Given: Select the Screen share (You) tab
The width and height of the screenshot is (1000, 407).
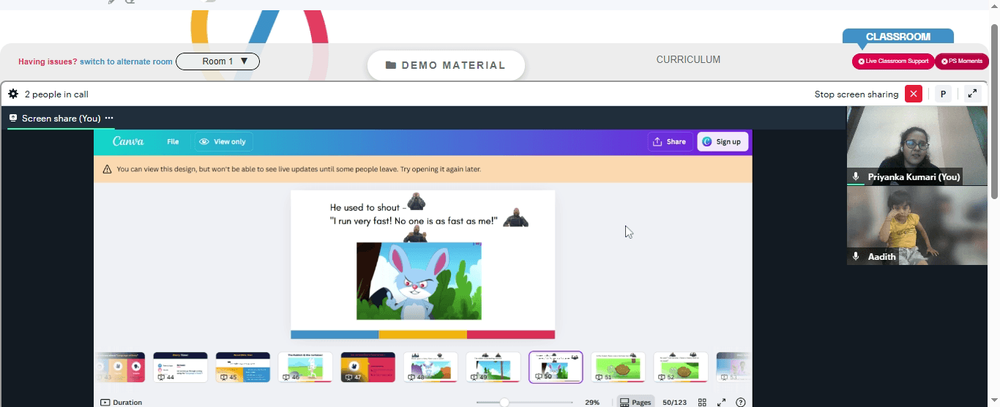Looking at the screenshot, I should coord(61,118).
